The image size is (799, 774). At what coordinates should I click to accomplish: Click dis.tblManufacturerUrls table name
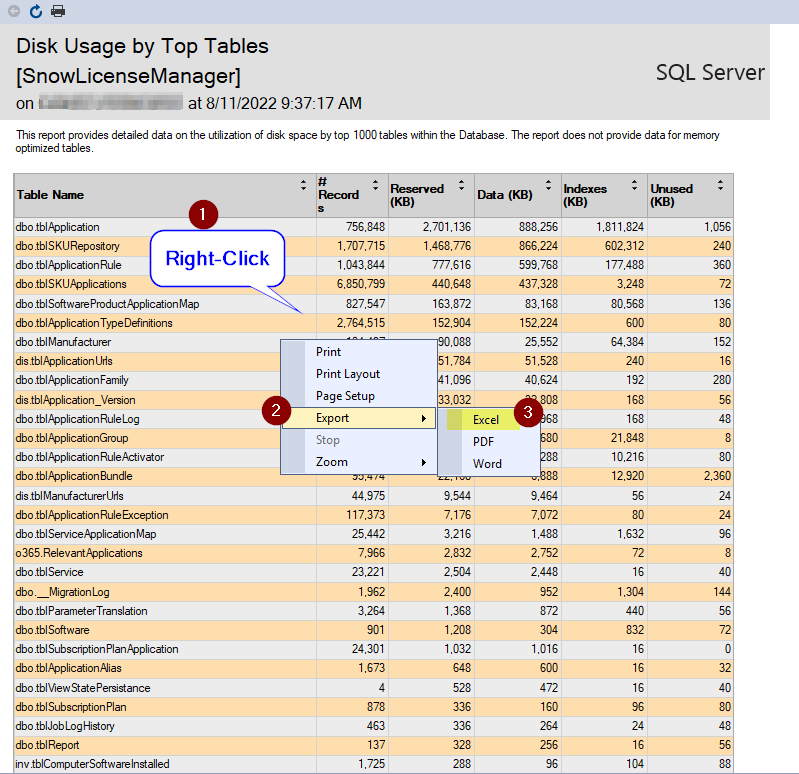pos(69,496)
